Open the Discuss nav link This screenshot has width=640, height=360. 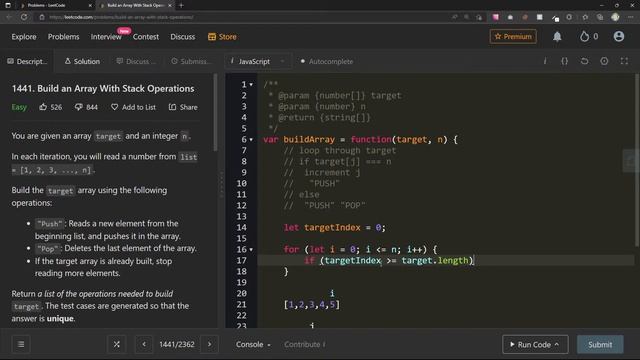coord(182,37)
